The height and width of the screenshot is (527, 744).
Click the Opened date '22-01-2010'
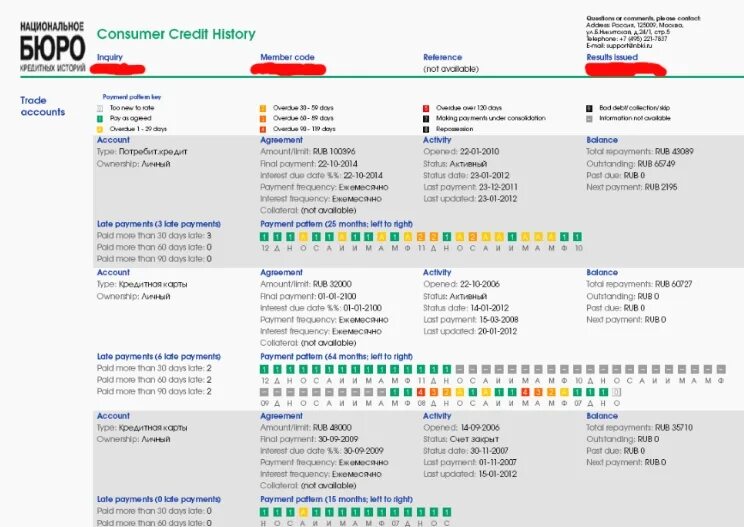click(x=479, y=152)
